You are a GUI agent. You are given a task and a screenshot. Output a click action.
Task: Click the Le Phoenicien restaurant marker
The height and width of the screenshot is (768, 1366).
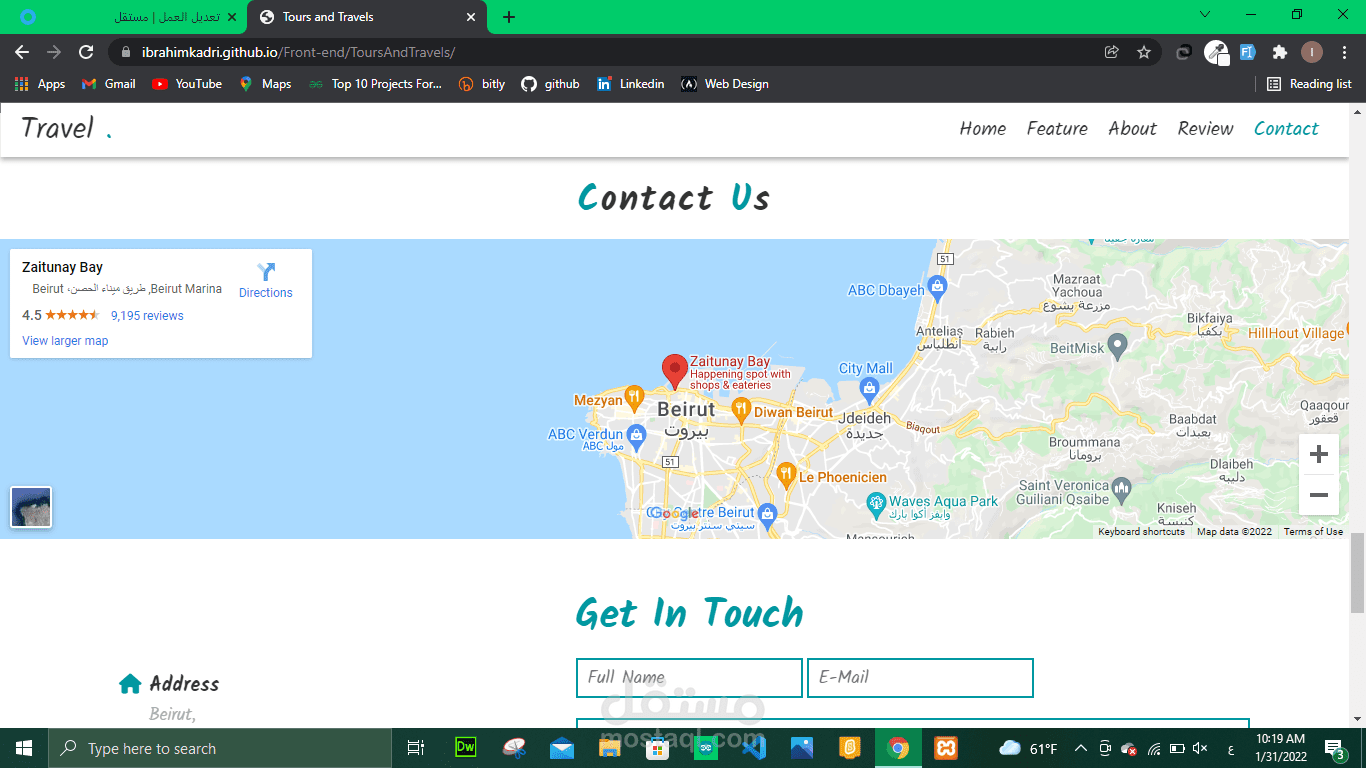point(786,475)
